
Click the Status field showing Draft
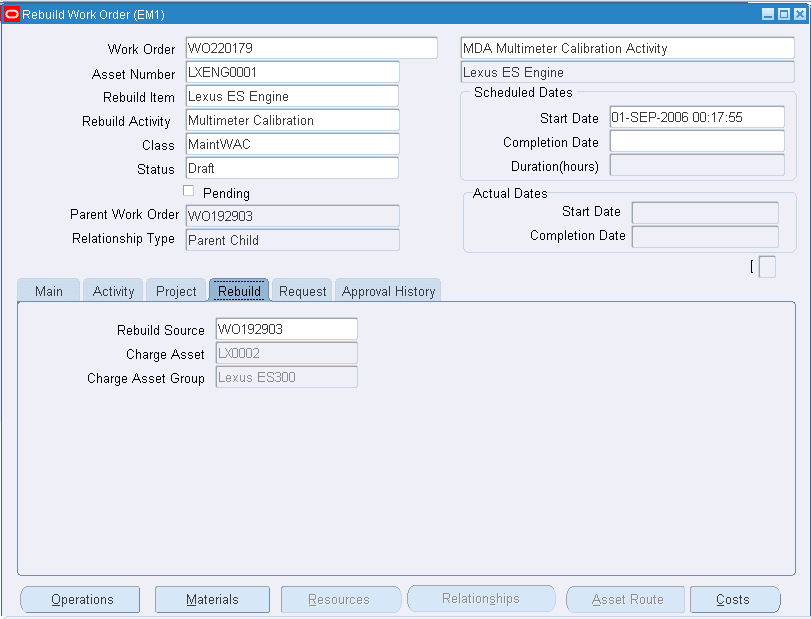pos(290,169)
